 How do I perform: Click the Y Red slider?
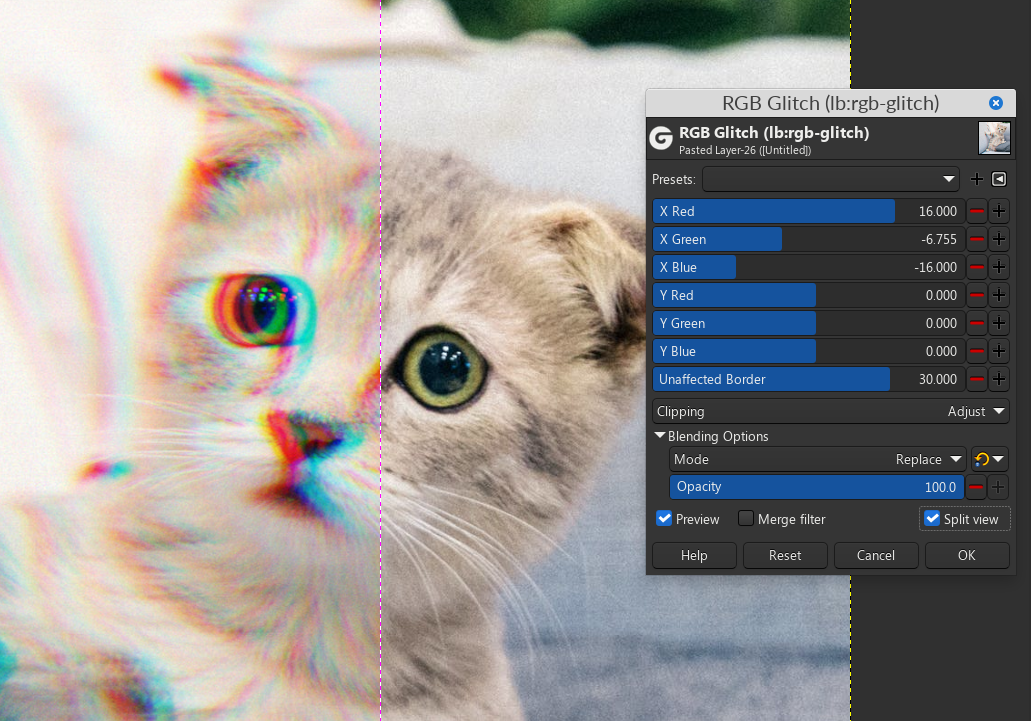[x=809, y=296]
